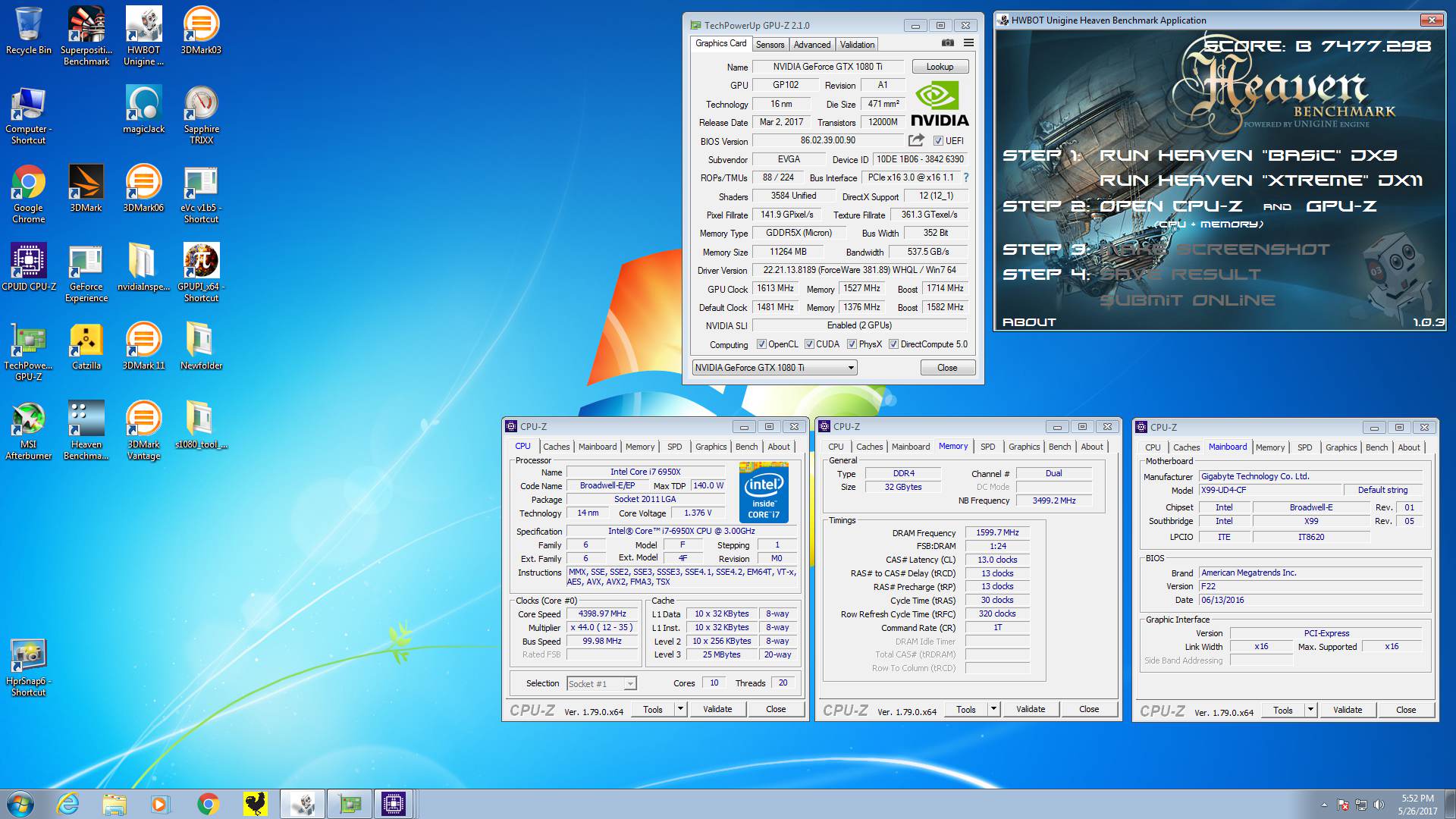Open TechPowerUp GPU-Z desktop icon
The height and width of the screenshot is (819, 1456).
(x=28, y=352)
